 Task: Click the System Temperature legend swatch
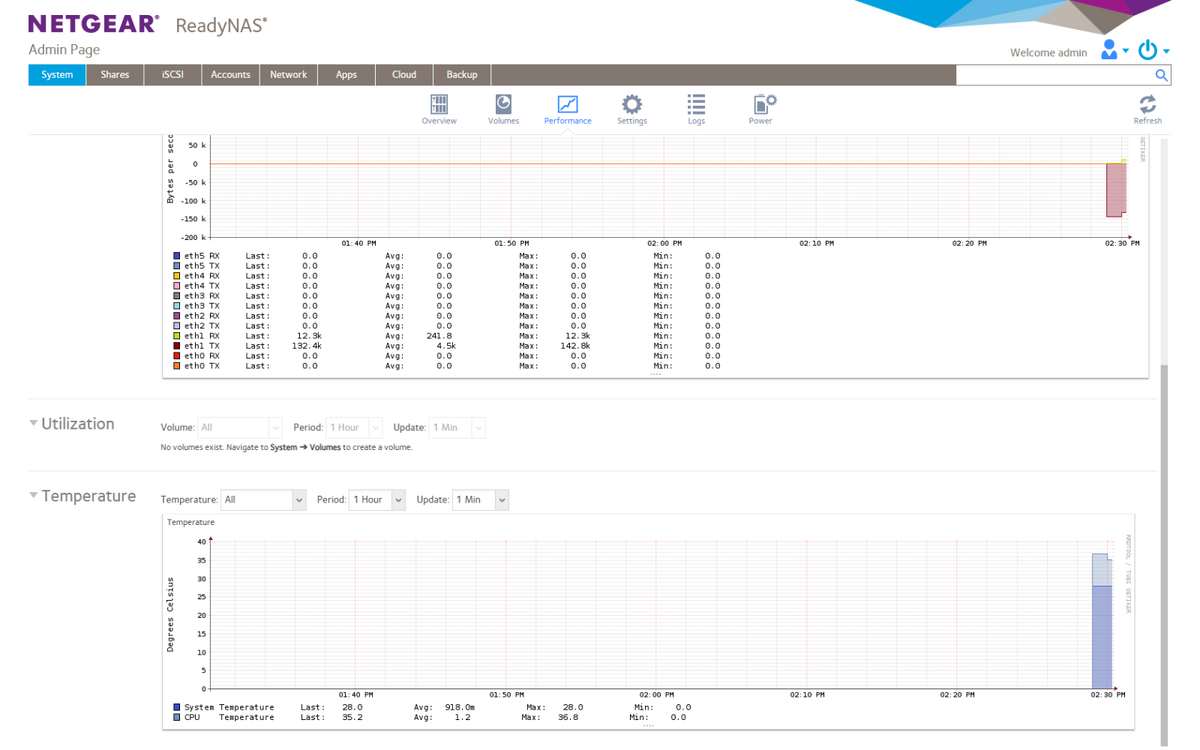(177, 707)
